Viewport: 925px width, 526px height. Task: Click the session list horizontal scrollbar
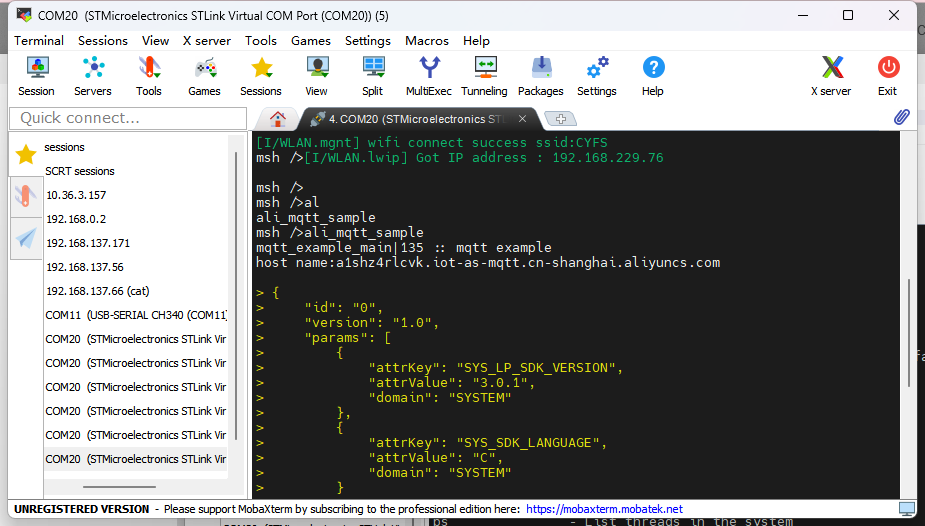coord(119,487)
